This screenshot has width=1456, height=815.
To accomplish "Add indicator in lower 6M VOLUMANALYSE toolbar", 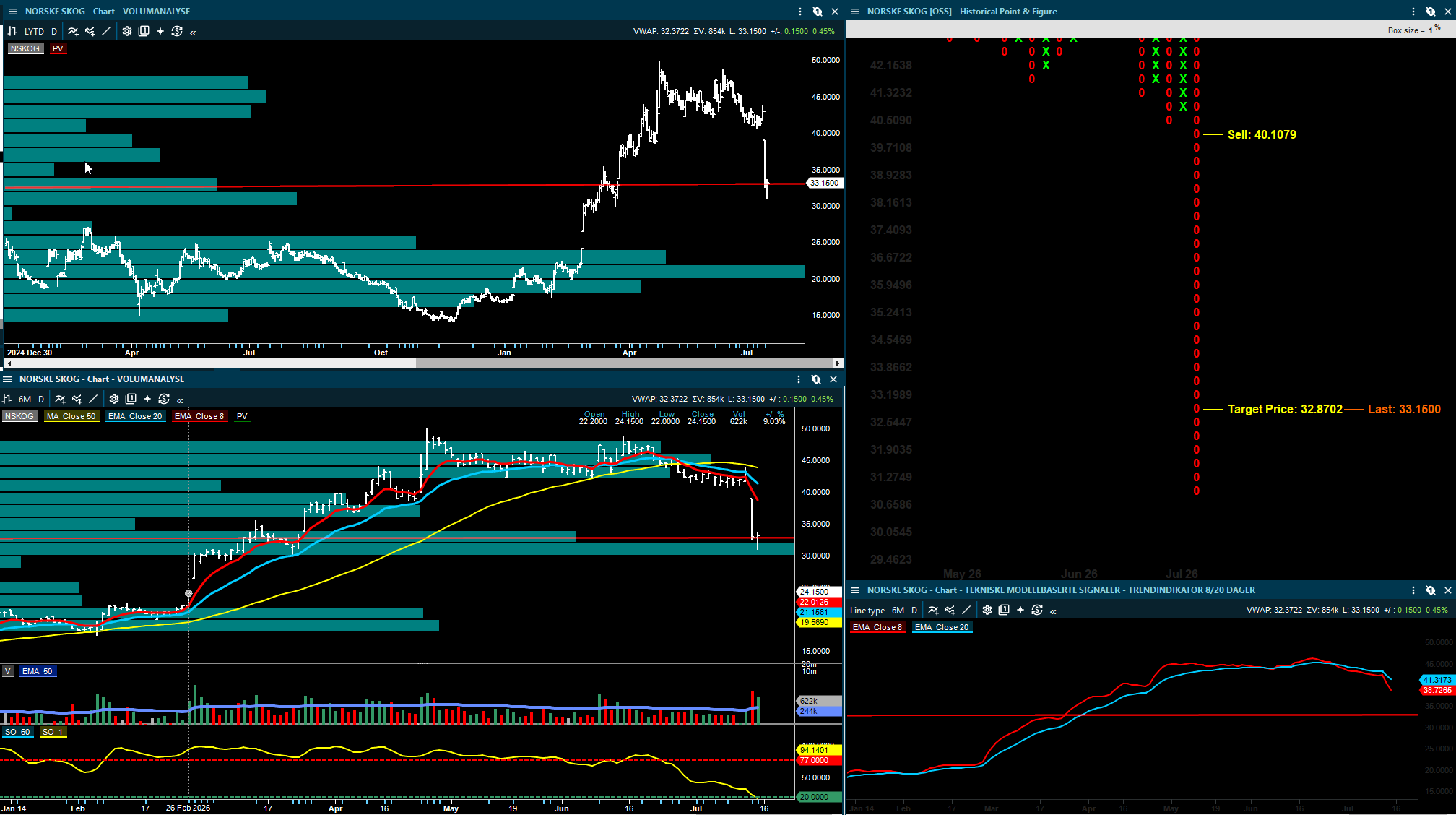I will click(60, 399).
